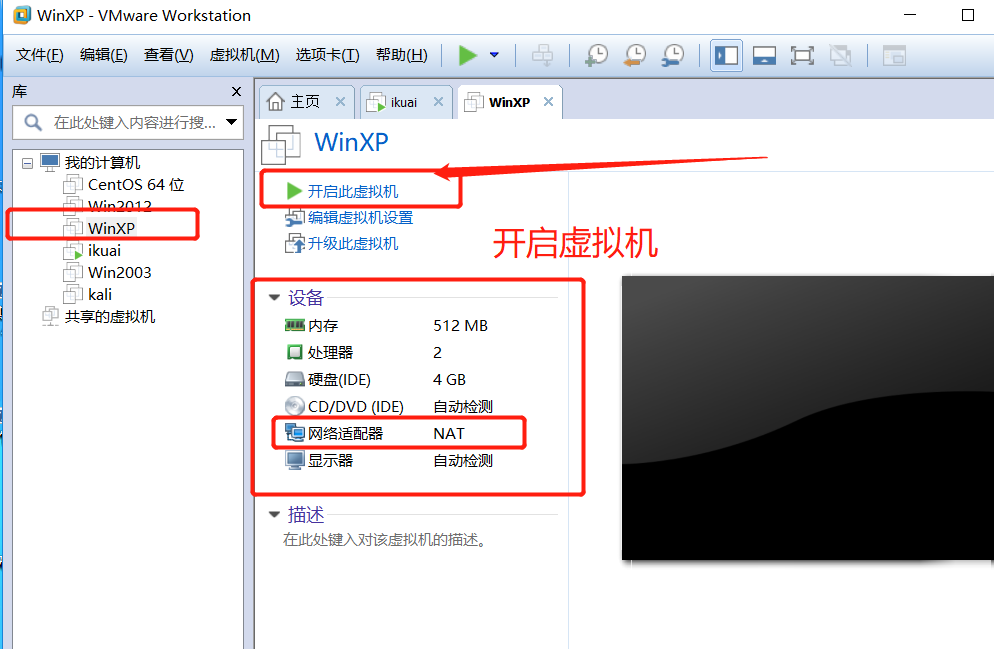Click the black VM screen preview thumbnail
Image resolution: width=994 pixels, height=649 pixels.
click(808, 418)
